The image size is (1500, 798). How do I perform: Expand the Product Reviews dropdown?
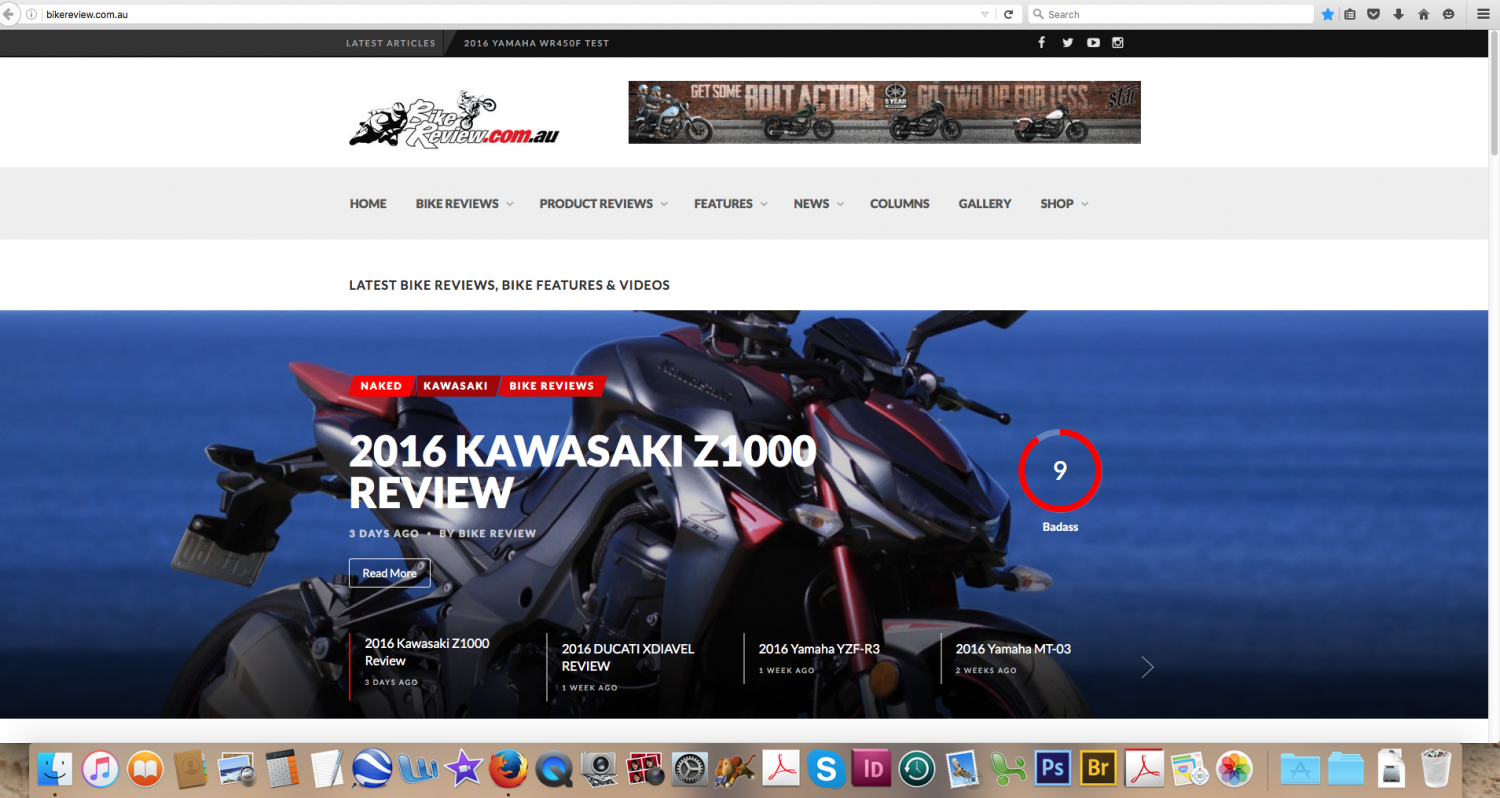[603, 203]
